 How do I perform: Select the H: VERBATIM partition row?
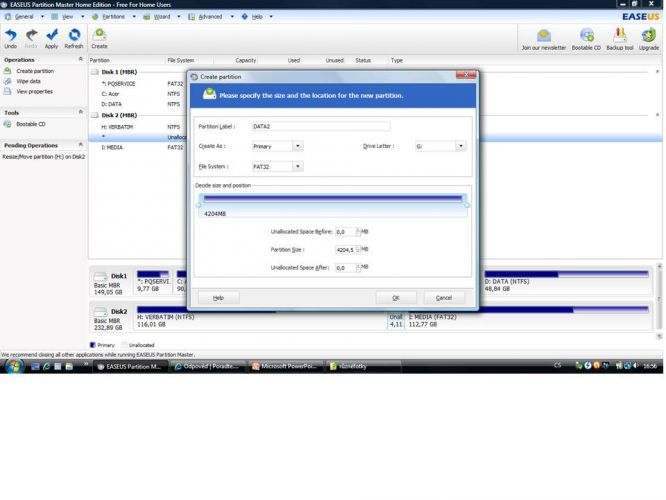[x=137, y=127]
